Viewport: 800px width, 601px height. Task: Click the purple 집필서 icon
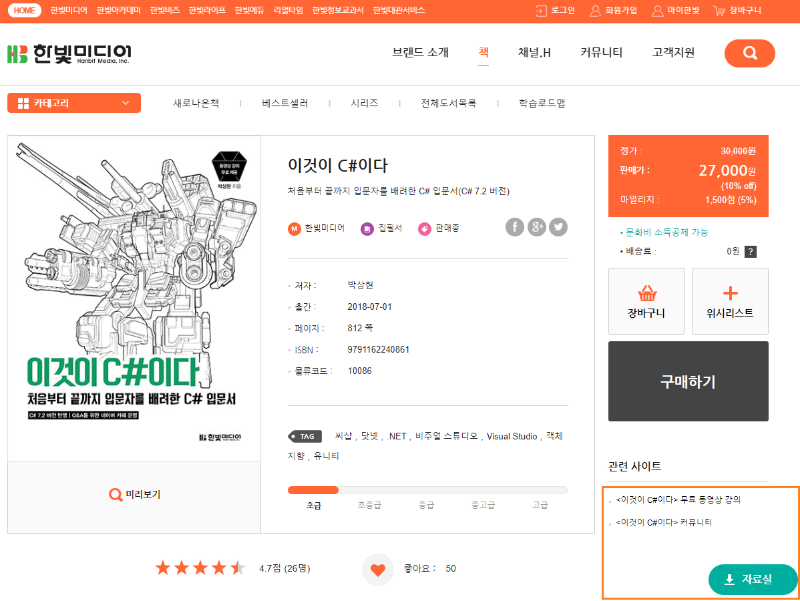[x=367, y=229]
